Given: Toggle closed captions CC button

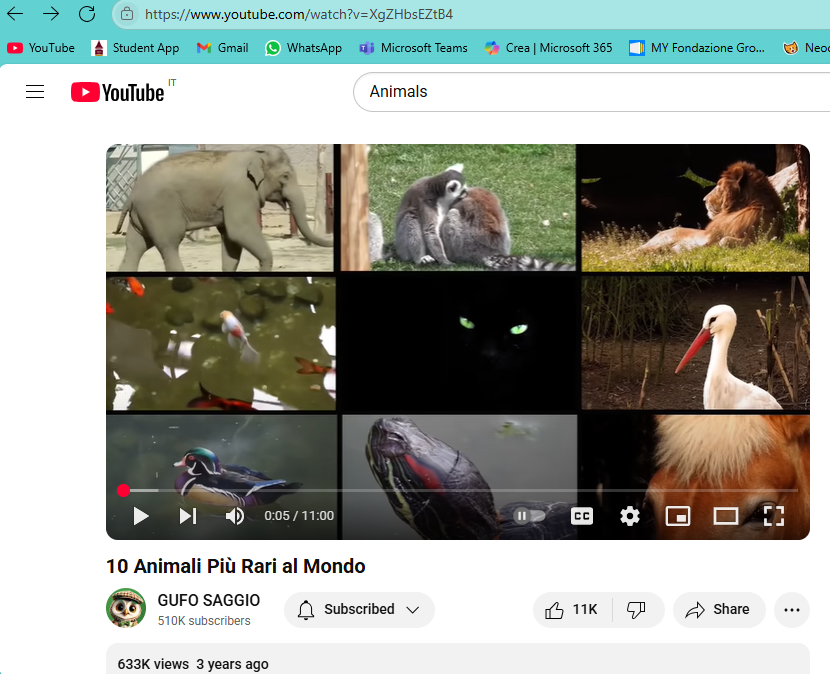Looking at the screenshot, I should click(582, 516).
